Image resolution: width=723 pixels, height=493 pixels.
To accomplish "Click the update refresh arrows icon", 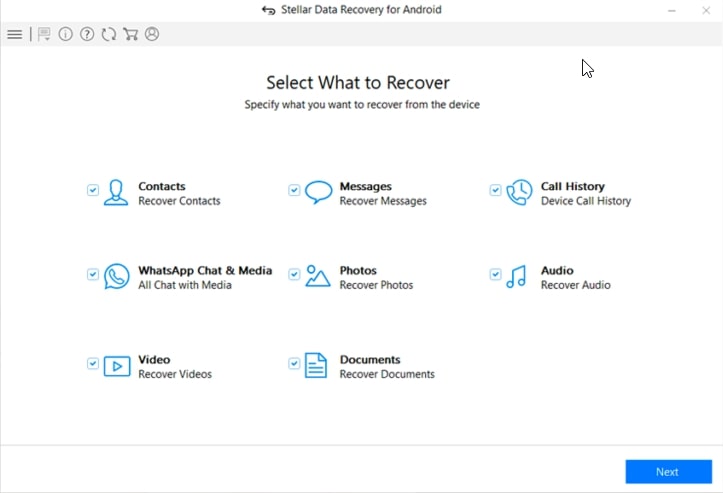I will pos(109,34).
